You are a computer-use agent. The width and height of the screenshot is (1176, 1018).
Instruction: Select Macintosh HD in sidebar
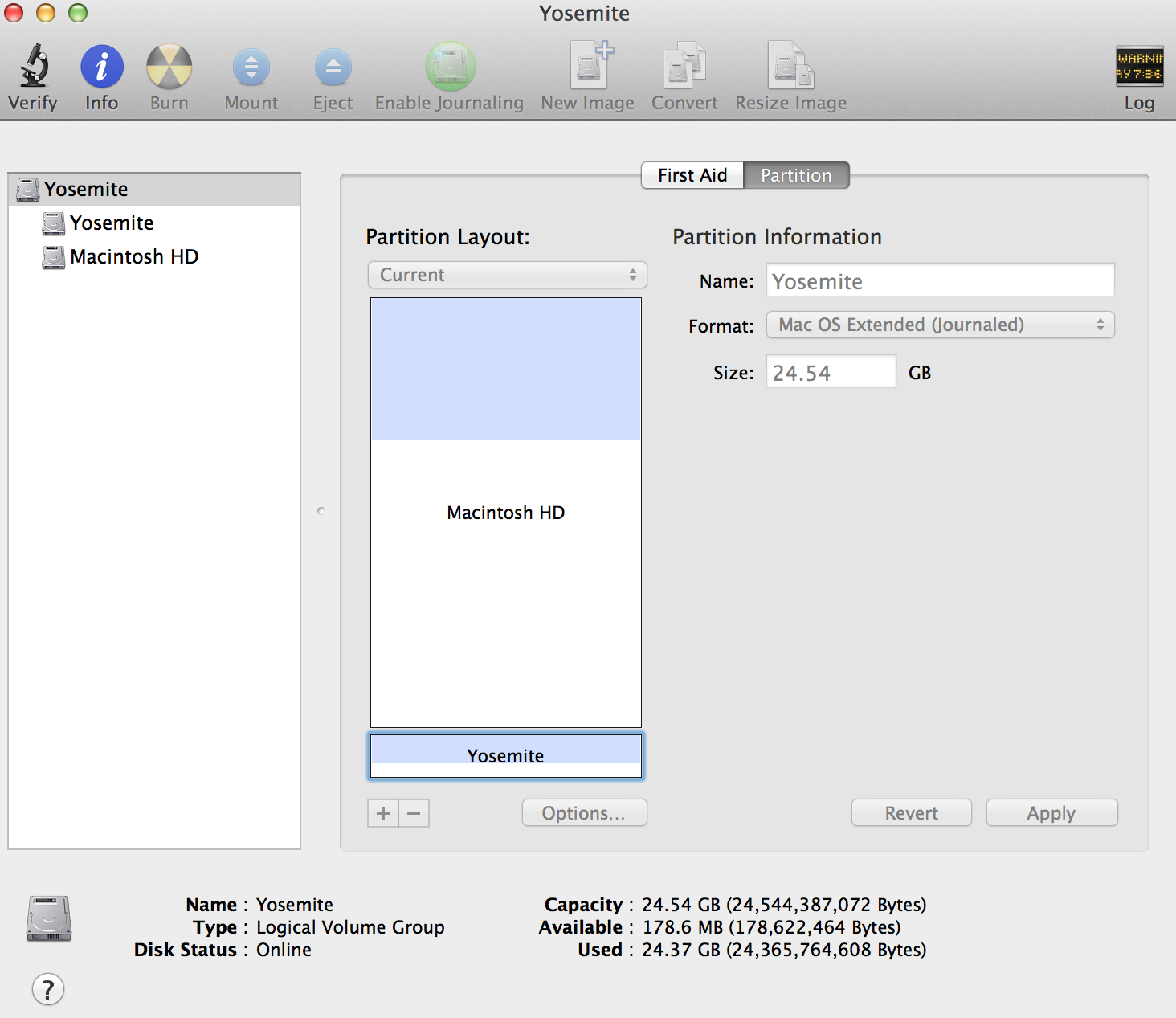pyautogui.click(x=154, y=257)
